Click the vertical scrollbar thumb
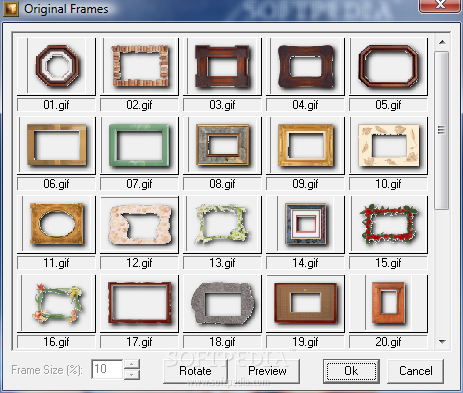 point(442,130)
